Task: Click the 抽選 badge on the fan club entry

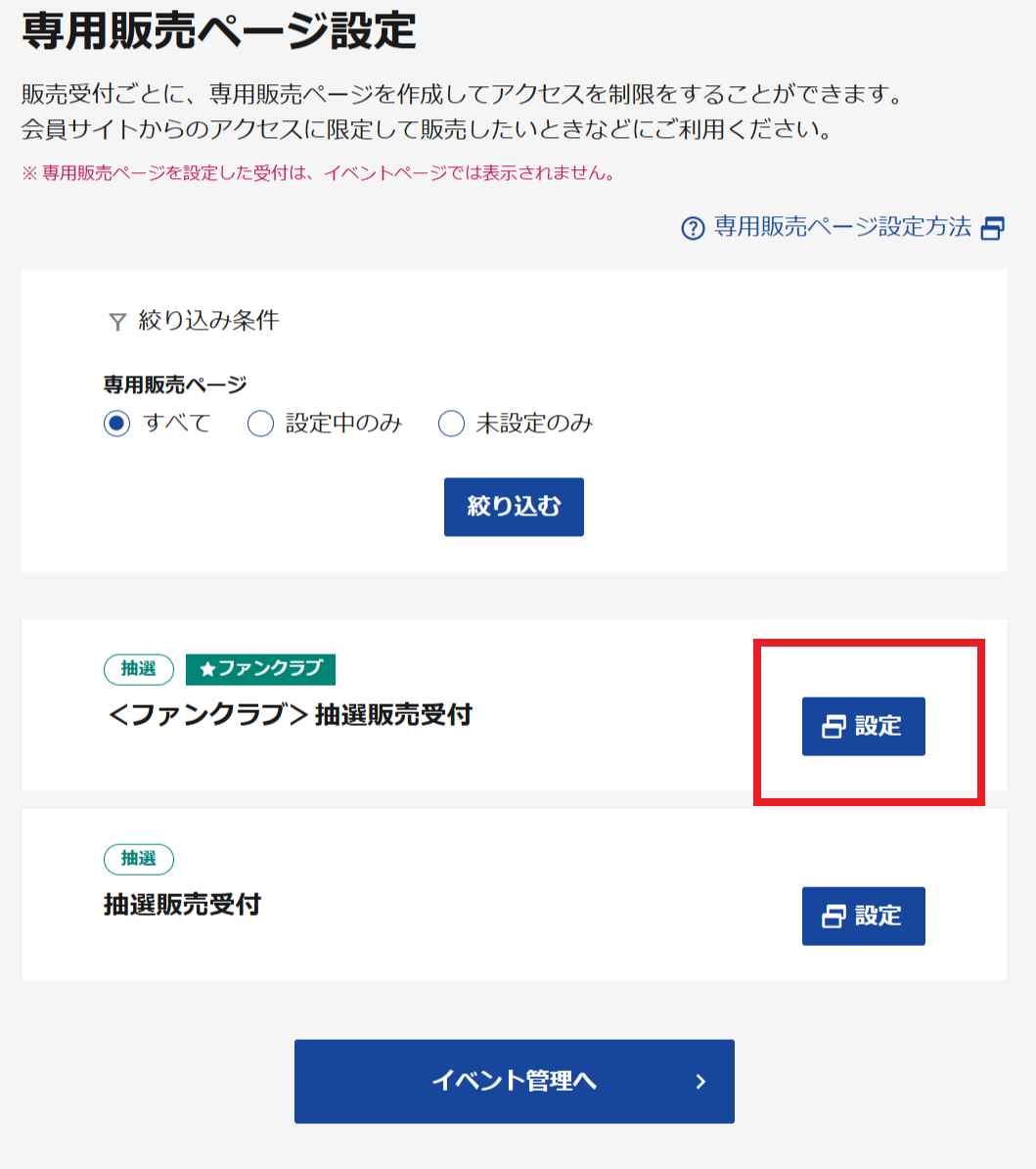Action: pos(138,669)
